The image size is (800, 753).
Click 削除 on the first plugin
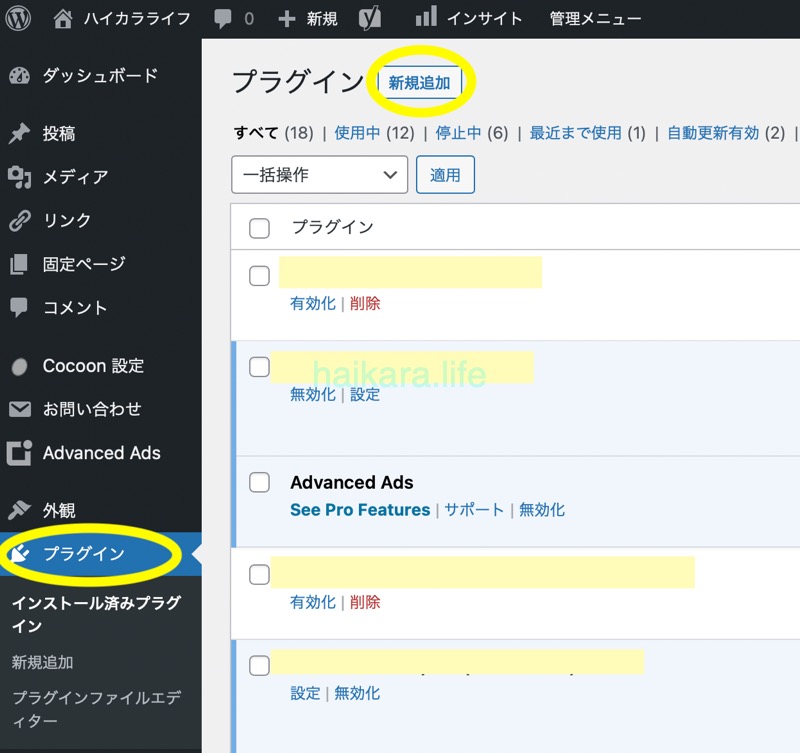(x=365, y=304)
